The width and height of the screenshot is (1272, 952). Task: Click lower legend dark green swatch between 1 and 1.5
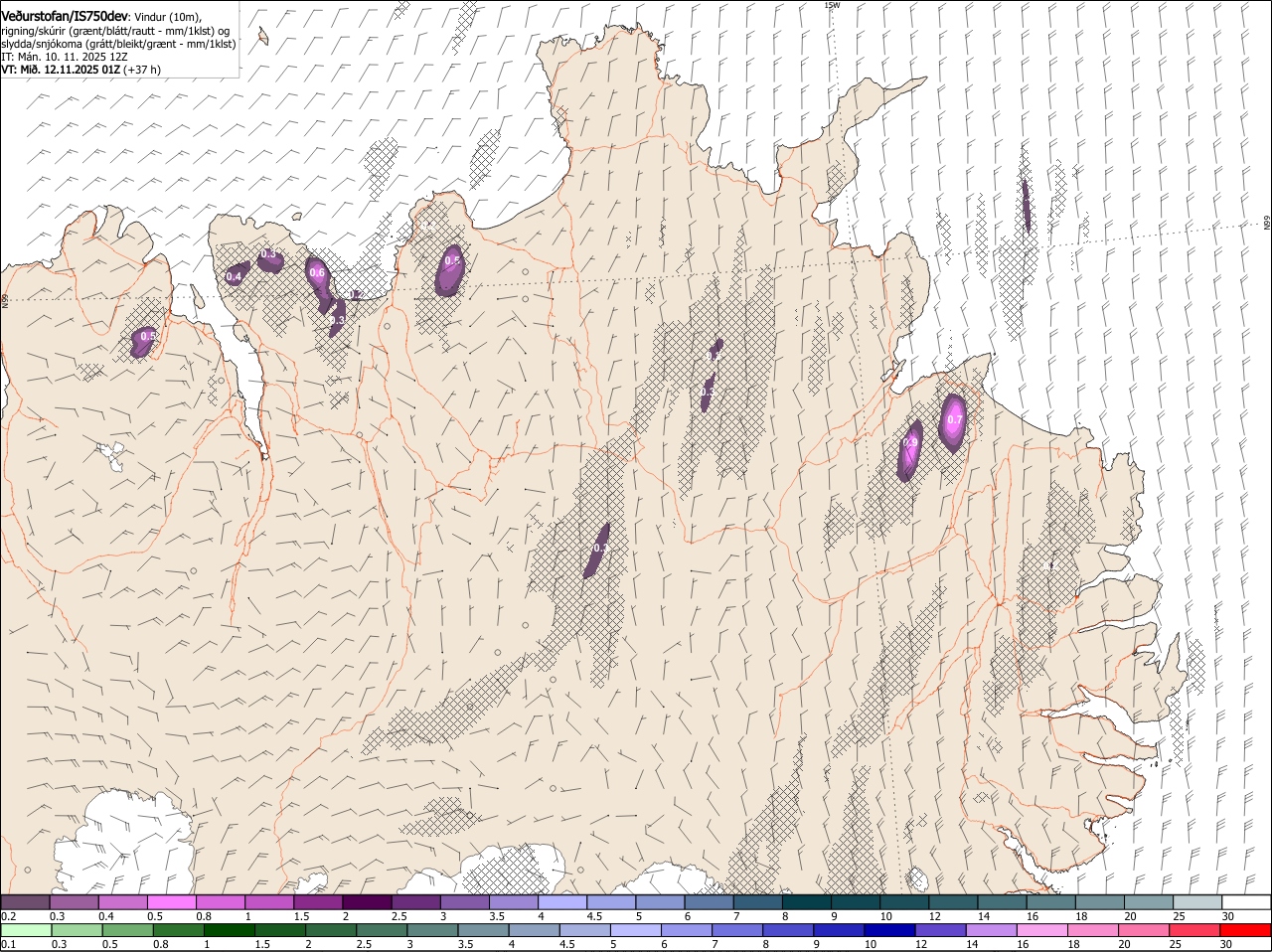pos(229,930)
